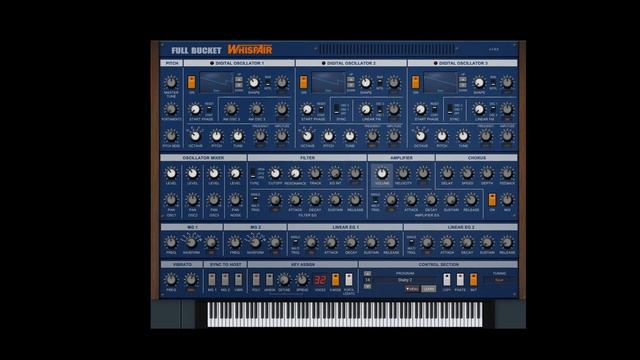
Task: Adjust Amplifier Velocity knob
Action: coord(403,173)
